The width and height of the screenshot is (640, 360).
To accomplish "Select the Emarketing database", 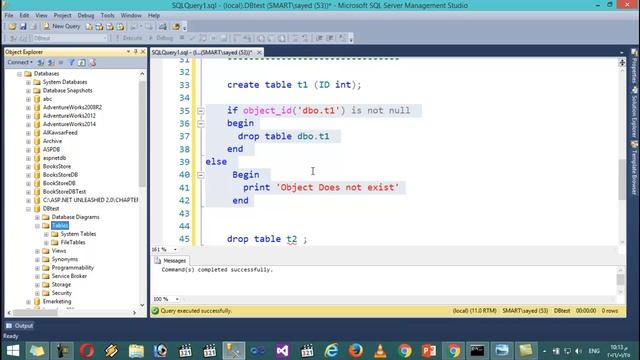I will [x=57, y=302].
